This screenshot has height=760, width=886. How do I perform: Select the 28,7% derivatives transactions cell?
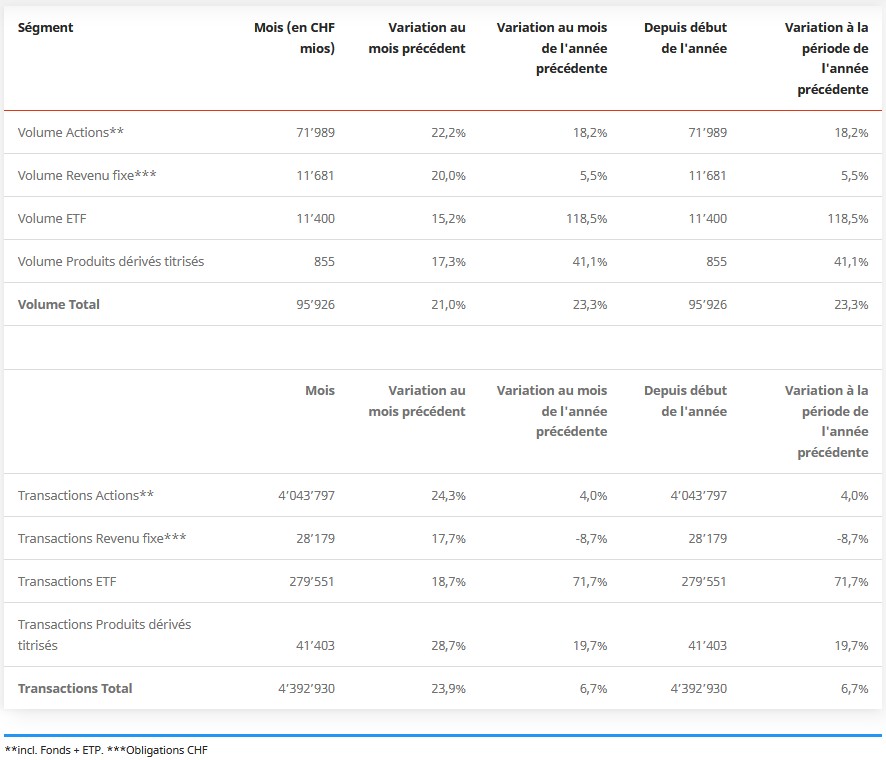[x=449, y=646]
